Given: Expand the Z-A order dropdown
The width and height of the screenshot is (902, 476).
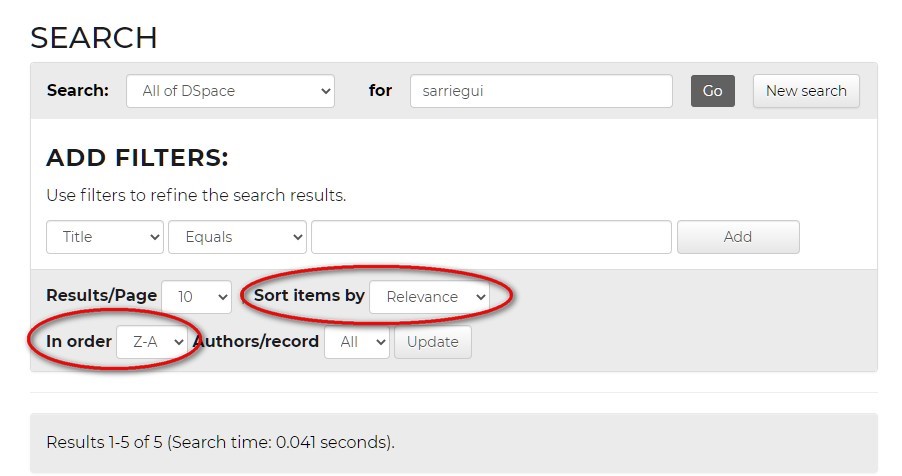Looking at the screenshot, I should click(x=152, y=342).
